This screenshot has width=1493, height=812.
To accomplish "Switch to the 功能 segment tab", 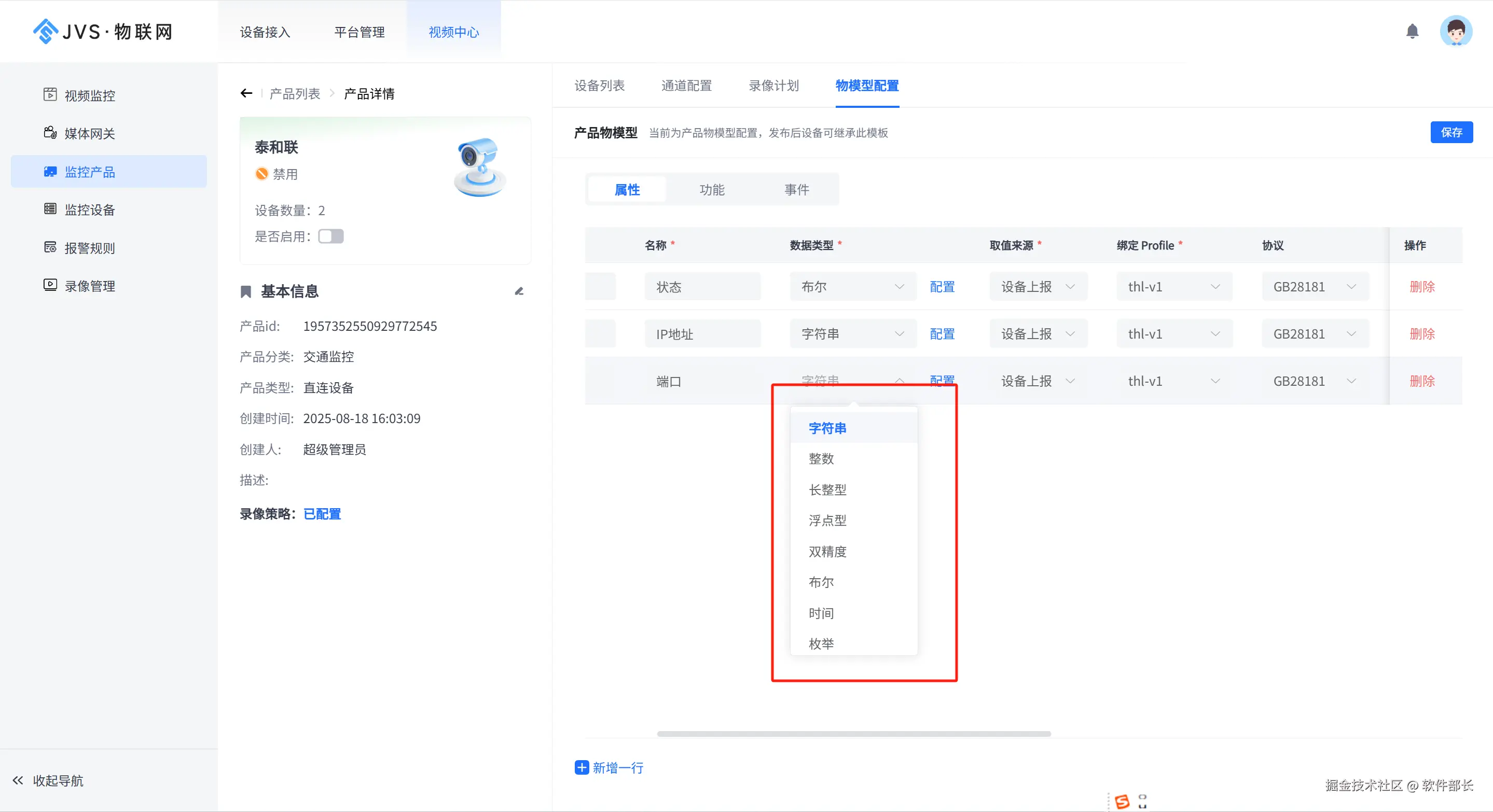I will 712,190.
